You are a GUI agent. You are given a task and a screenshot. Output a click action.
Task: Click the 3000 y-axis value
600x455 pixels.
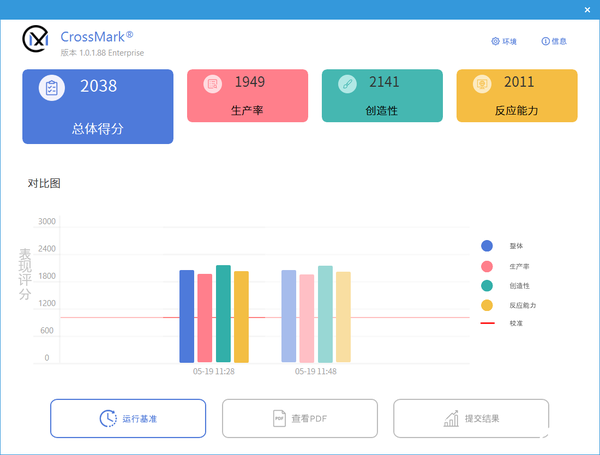pyautogui.click(x=47, y=221)
